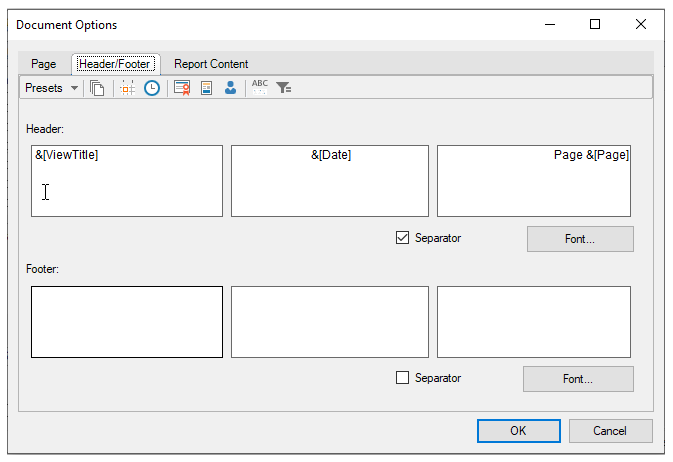Uncheck the header Separator checkbox
The height and width of the screenshot is (462, 673).
403,238
